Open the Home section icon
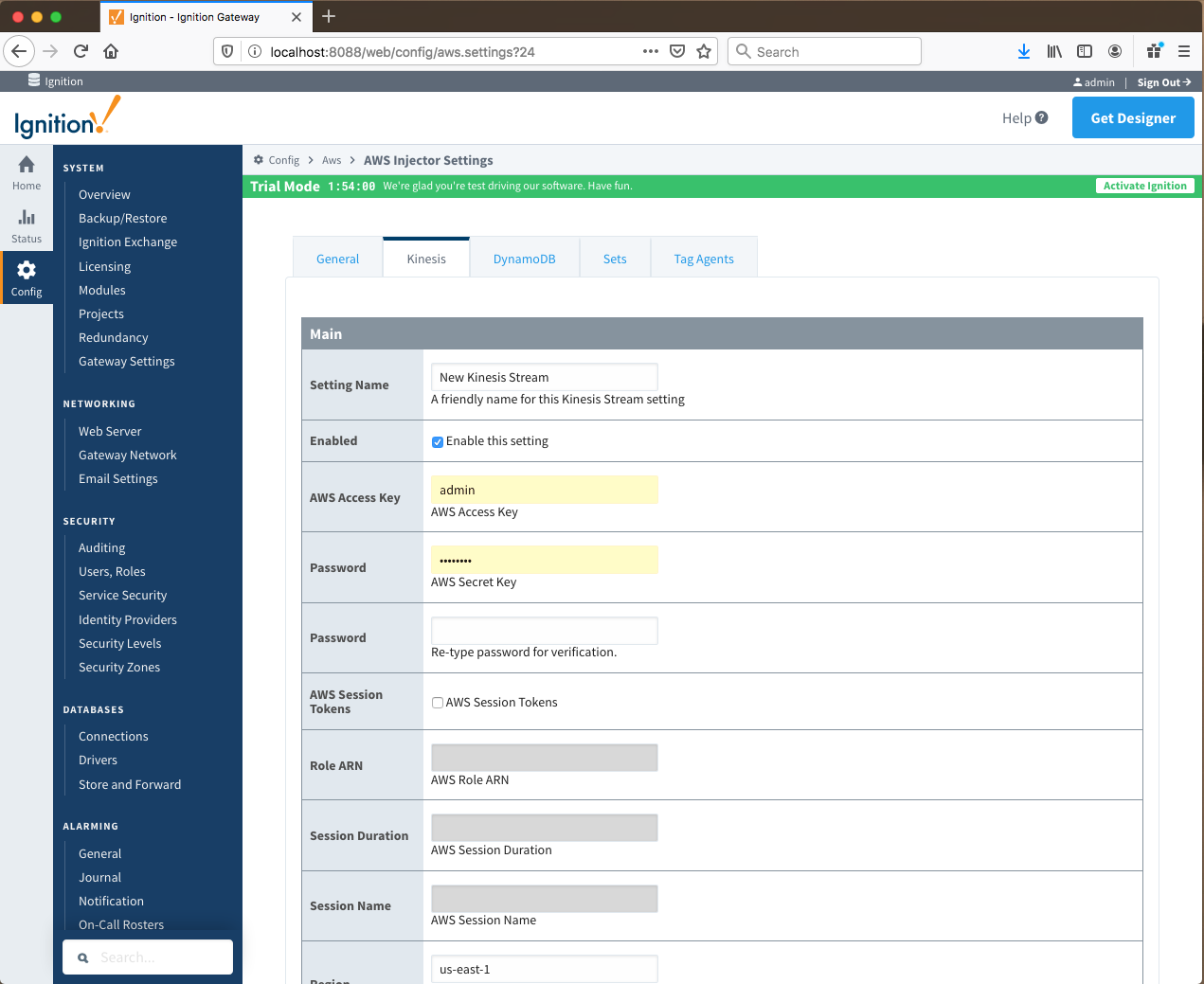The height and width of the screenshot is (984, 1204). tap(27, 166)
